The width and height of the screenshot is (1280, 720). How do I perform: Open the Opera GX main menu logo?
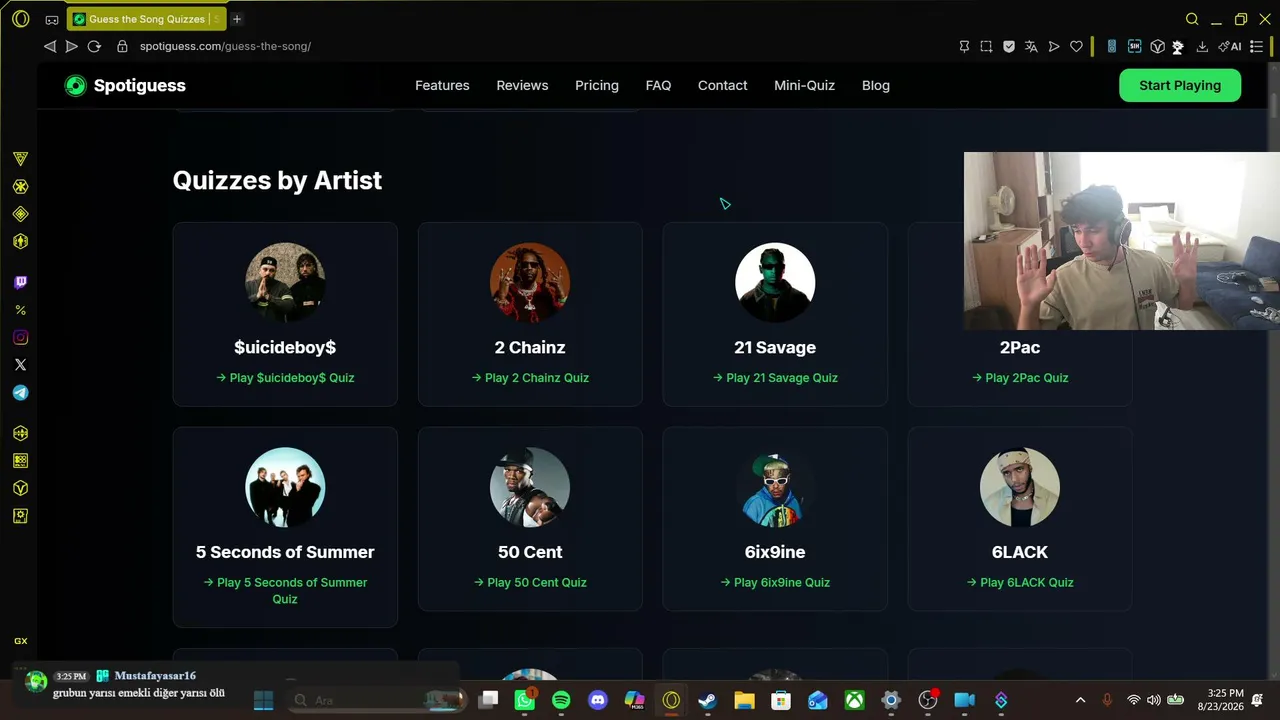pos(20,19)
